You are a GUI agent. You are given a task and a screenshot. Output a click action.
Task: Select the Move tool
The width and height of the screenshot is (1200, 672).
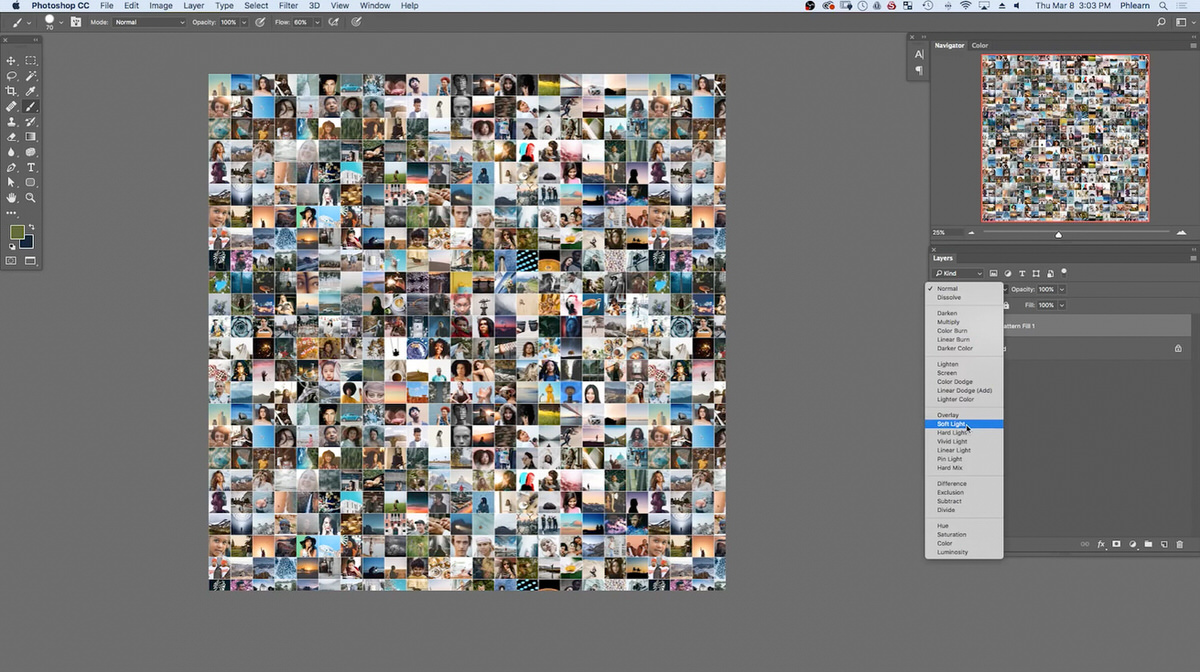pyautogui.click(x=11, y=61)
